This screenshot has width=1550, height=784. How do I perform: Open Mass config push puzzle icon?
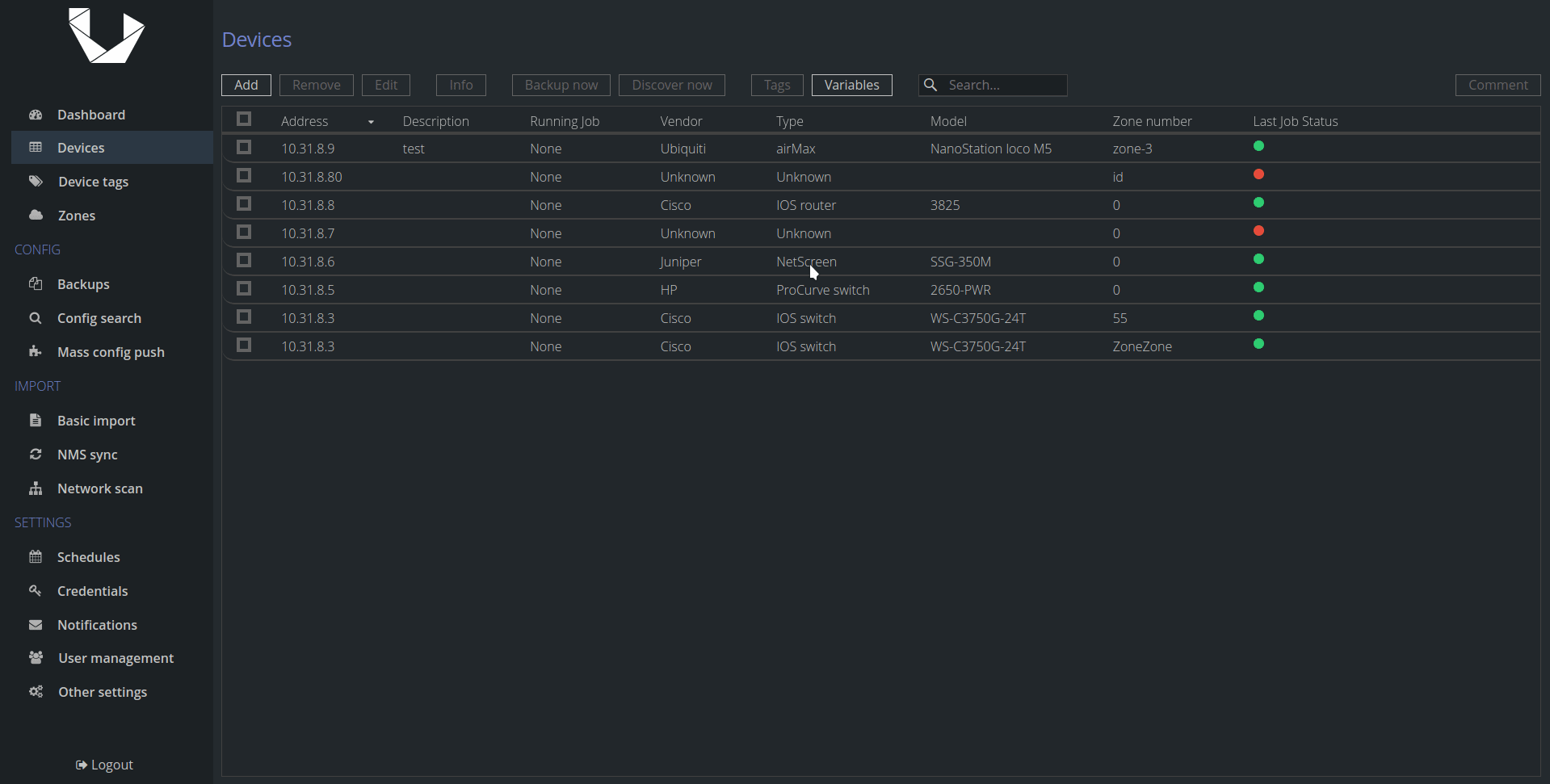point(36,351)
